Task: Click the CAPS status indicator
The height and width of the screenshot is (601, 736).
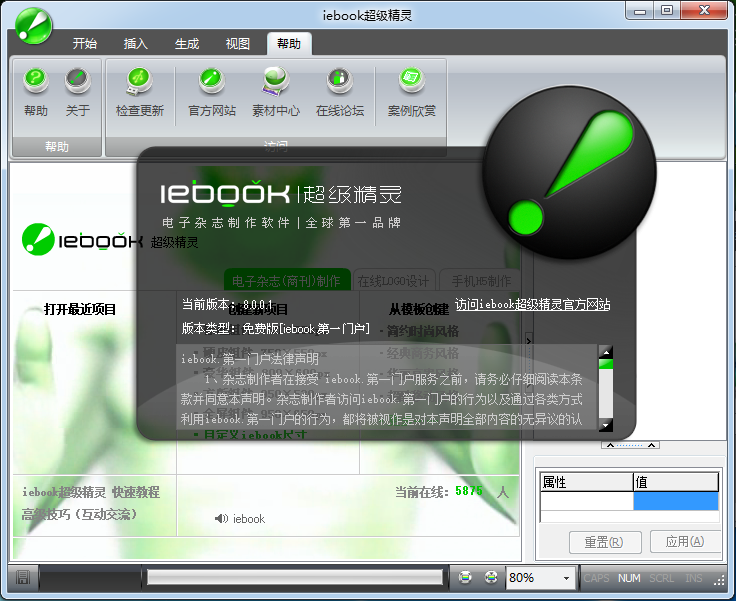Action: [x=596, y=578]
